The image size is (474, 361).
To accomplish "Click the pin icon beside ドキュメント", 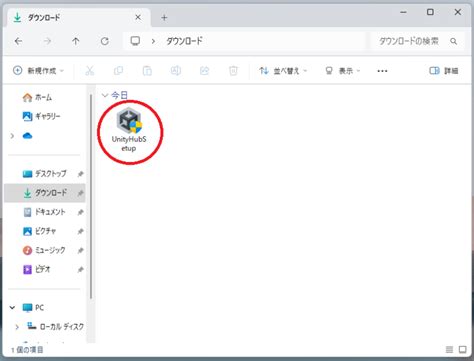I will [x=80, y=212].
